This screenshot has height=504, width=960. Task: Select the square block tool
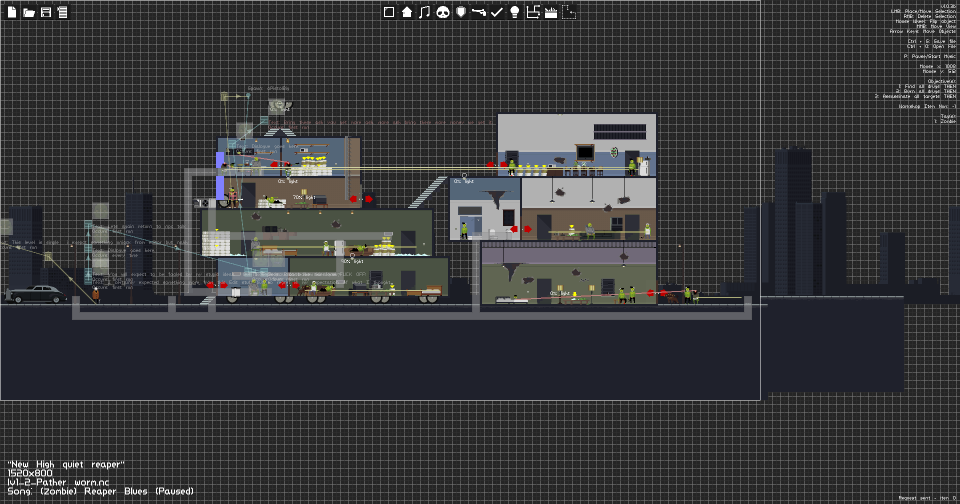point(389,12)
